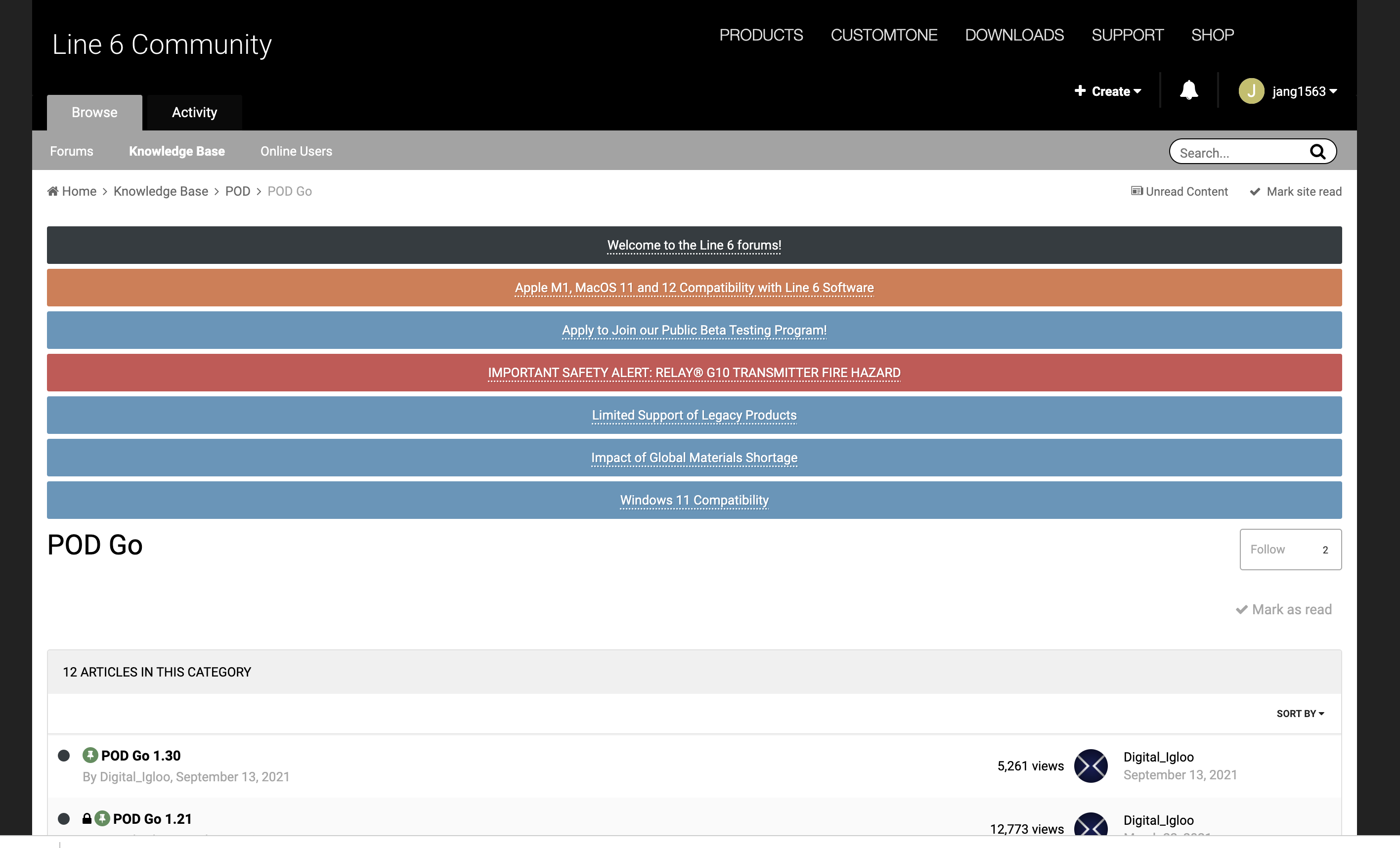Click Digital_Igloo avatar in POD Go 1.30 row
1400x848 pixels.
pyautogui.click(x=1091, y=765)
